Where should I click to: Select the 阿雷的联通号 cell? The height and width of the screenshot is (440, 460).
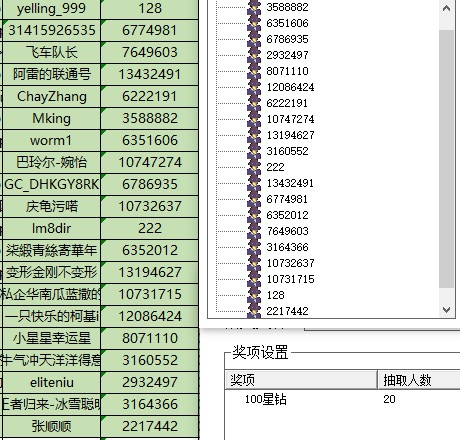(x=51, y=74)
